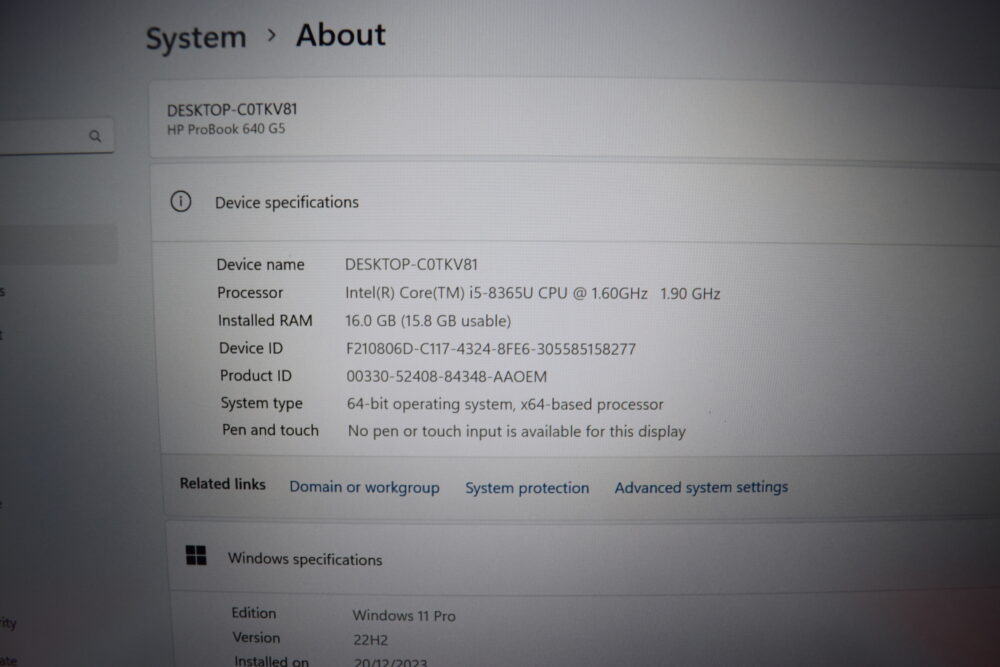The image size is (1000, 667).
Task: Select the 64-bit operating system value
Action: click(x=505, y=404)
